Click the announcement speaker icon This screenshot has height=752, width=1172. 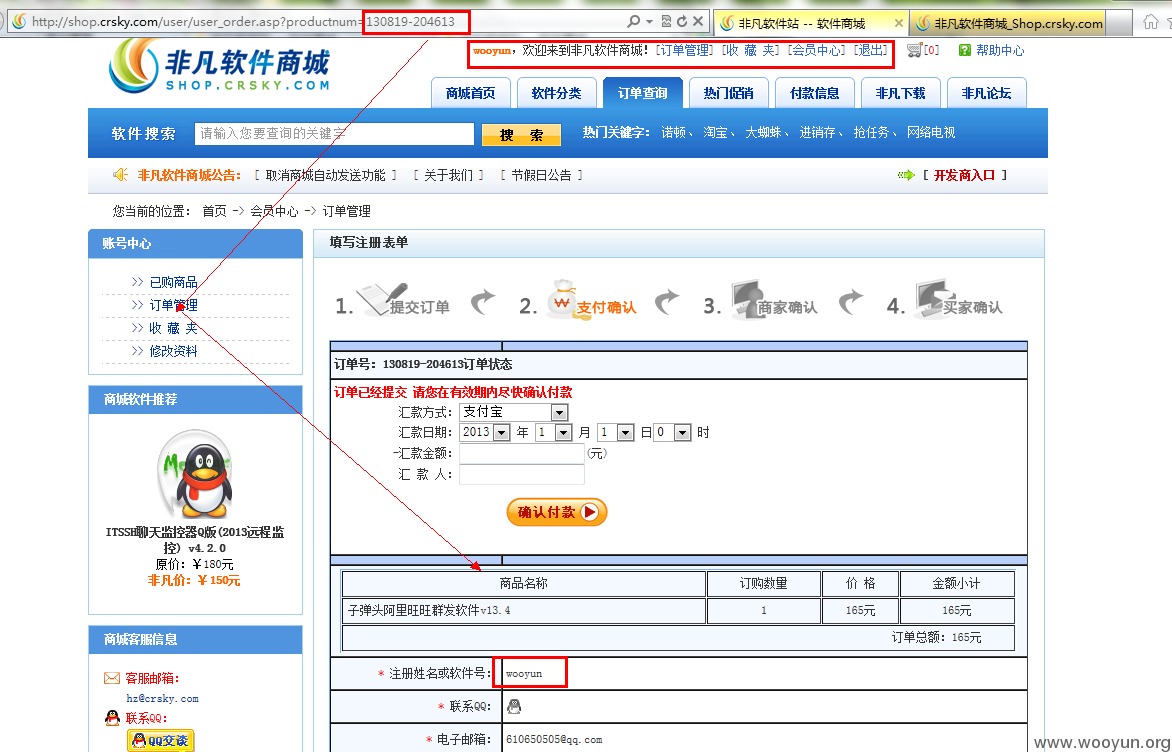[120, 175]
